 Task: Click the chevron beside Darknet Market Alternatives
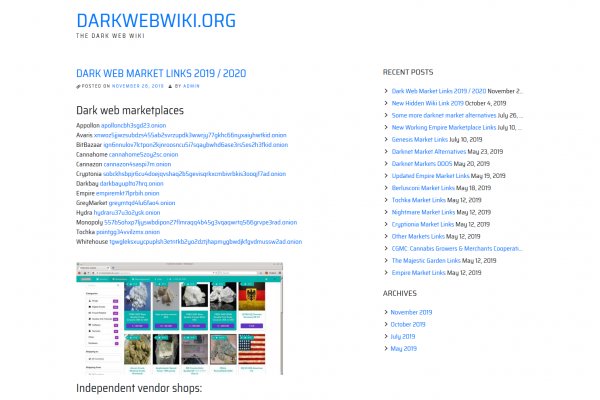pyautogui.click(x=386, y=152)
